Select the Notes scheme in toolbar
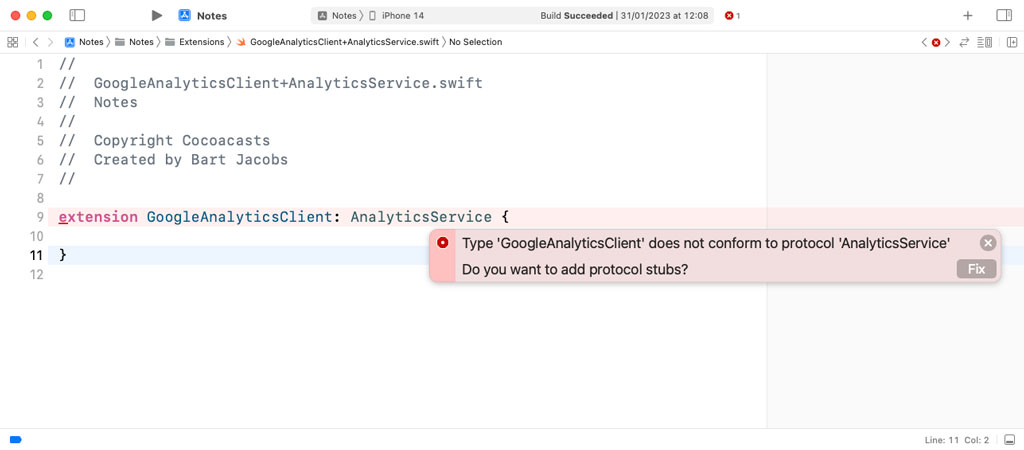The image size is (1024, 450). (337, 16)
